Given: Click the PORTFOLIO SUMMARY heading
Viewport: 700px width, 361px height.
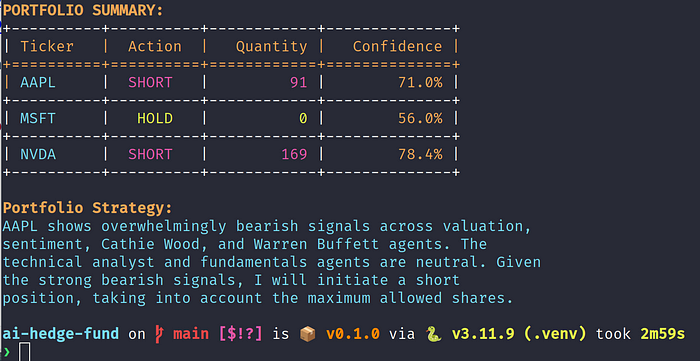Looking at the screenshot, I should pyautogui.click(x=83, y=10).
